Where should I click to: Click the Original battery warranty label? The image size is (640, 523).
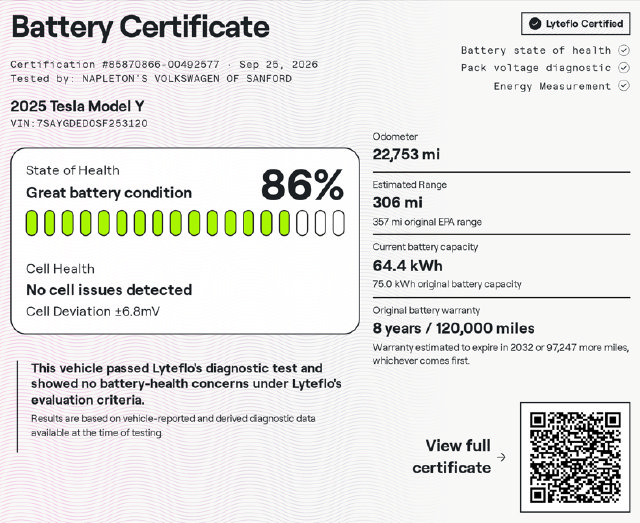[426, 310]
